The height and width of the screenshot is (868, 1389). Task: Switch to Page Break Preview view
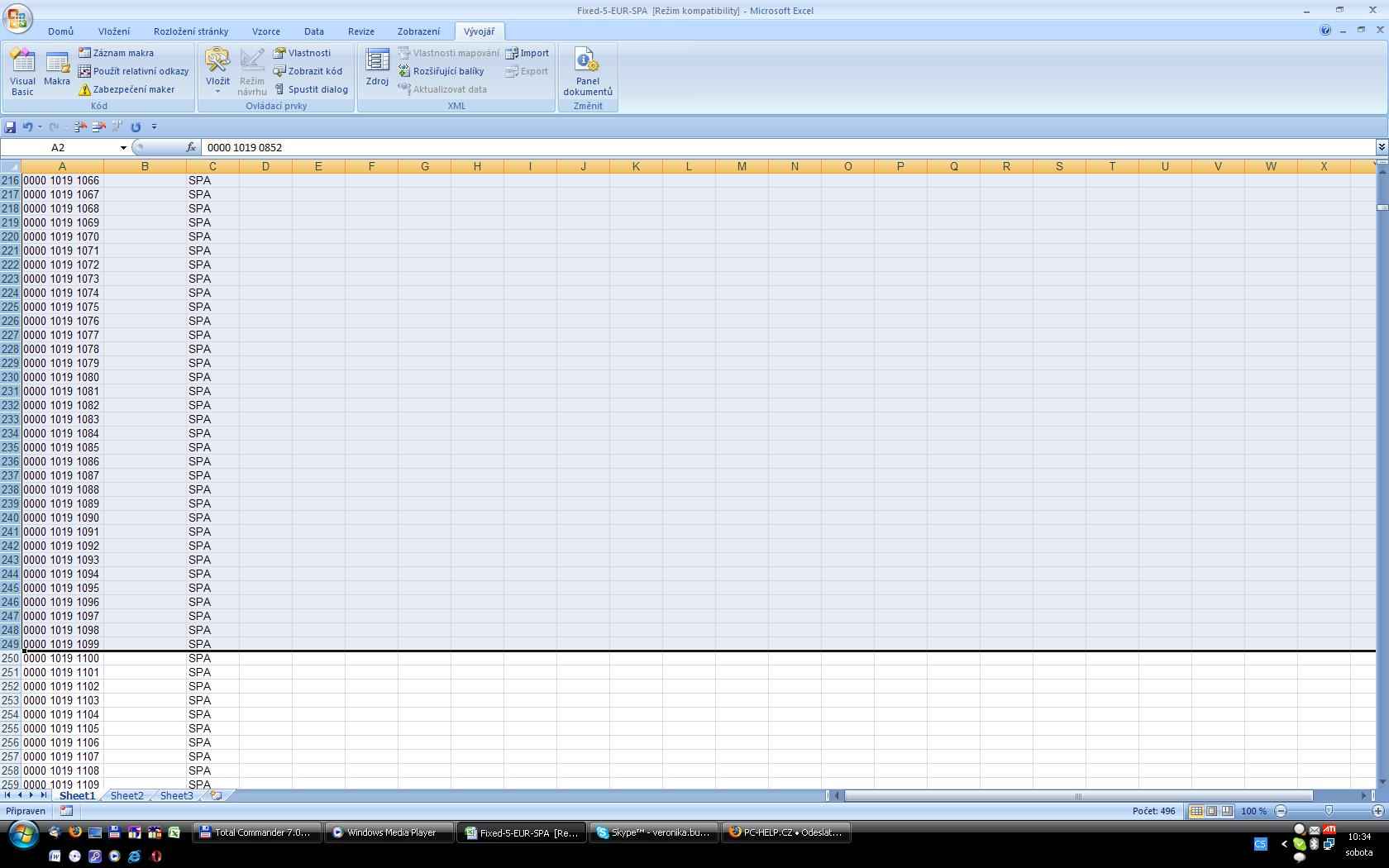click(x=1227, y=811)
